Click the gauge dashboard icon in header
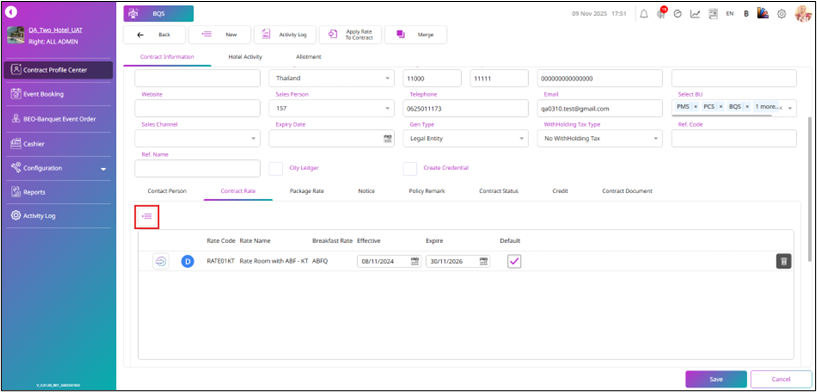 (x=678, y=14)
